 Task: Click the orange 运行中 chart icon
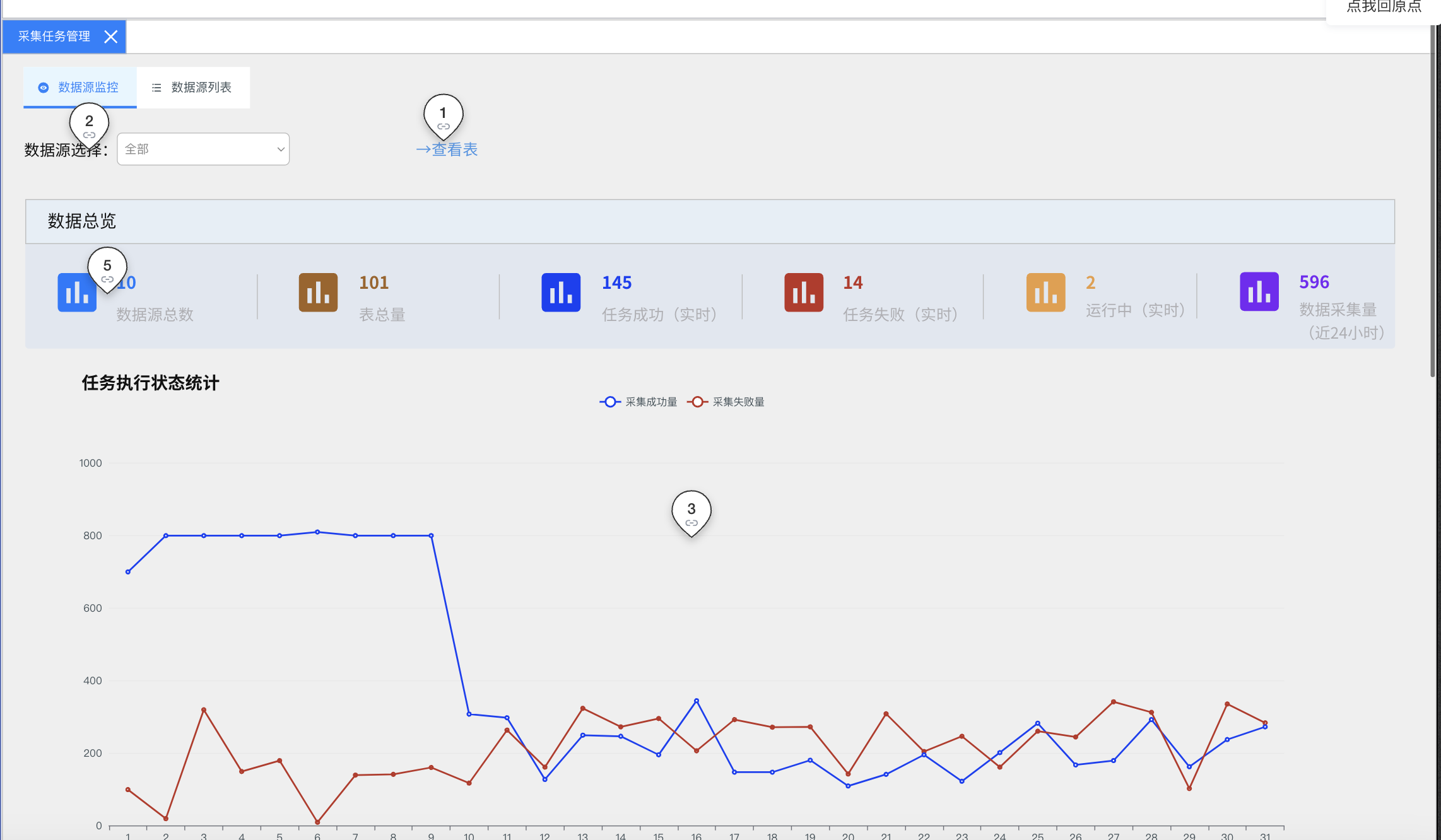[x=1046, y=292]
